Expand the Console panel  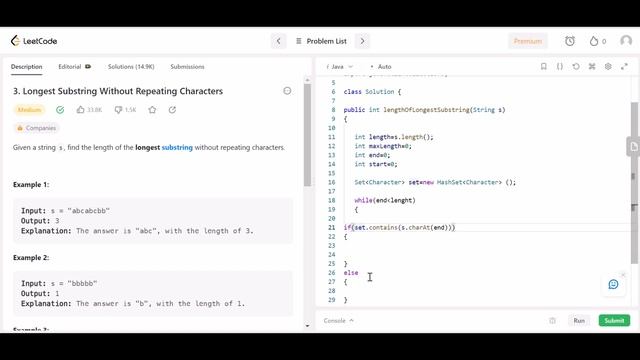click(x=338, y=320)
